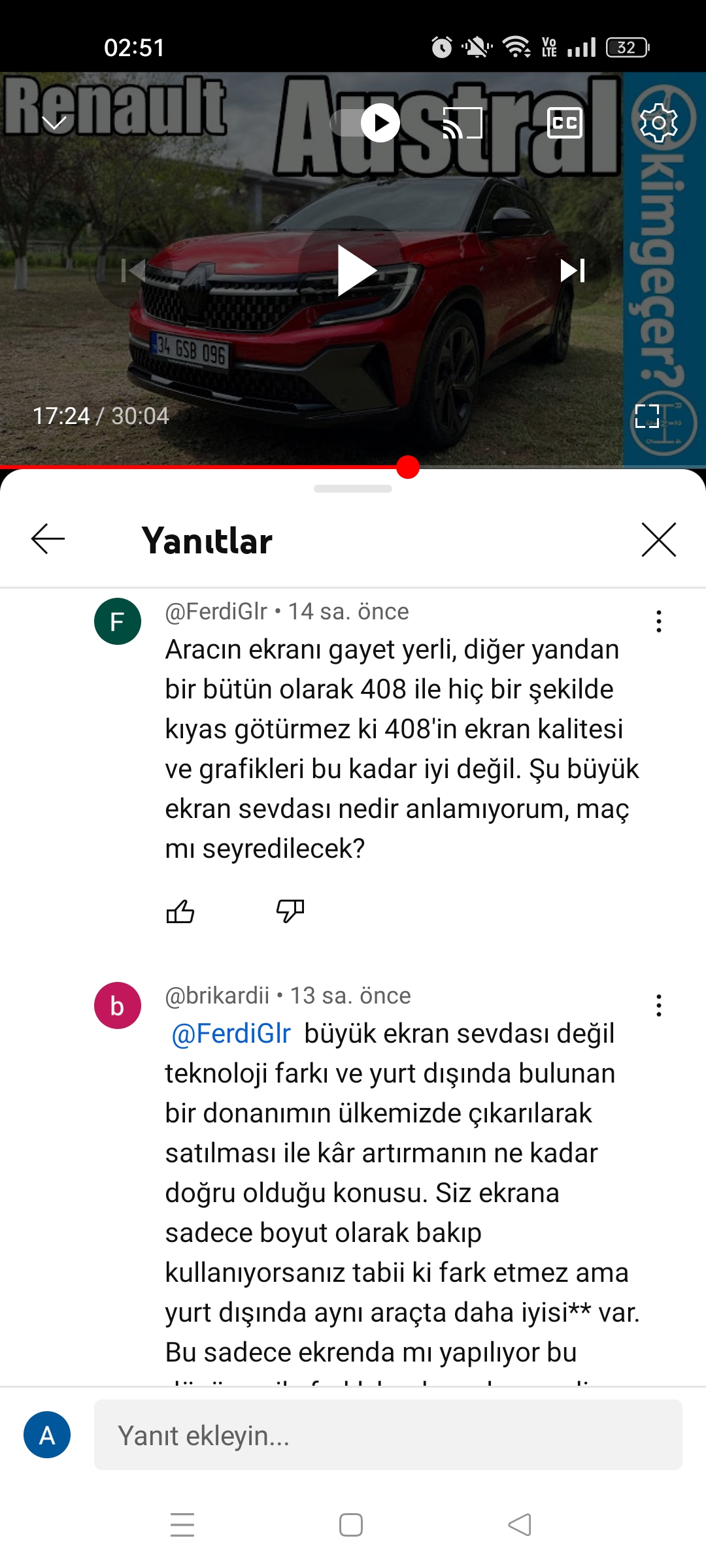This screenshot has width=706, height=1568.
Task: Open @brikardii profile avatar
Action: click(x=118, y=1005)
